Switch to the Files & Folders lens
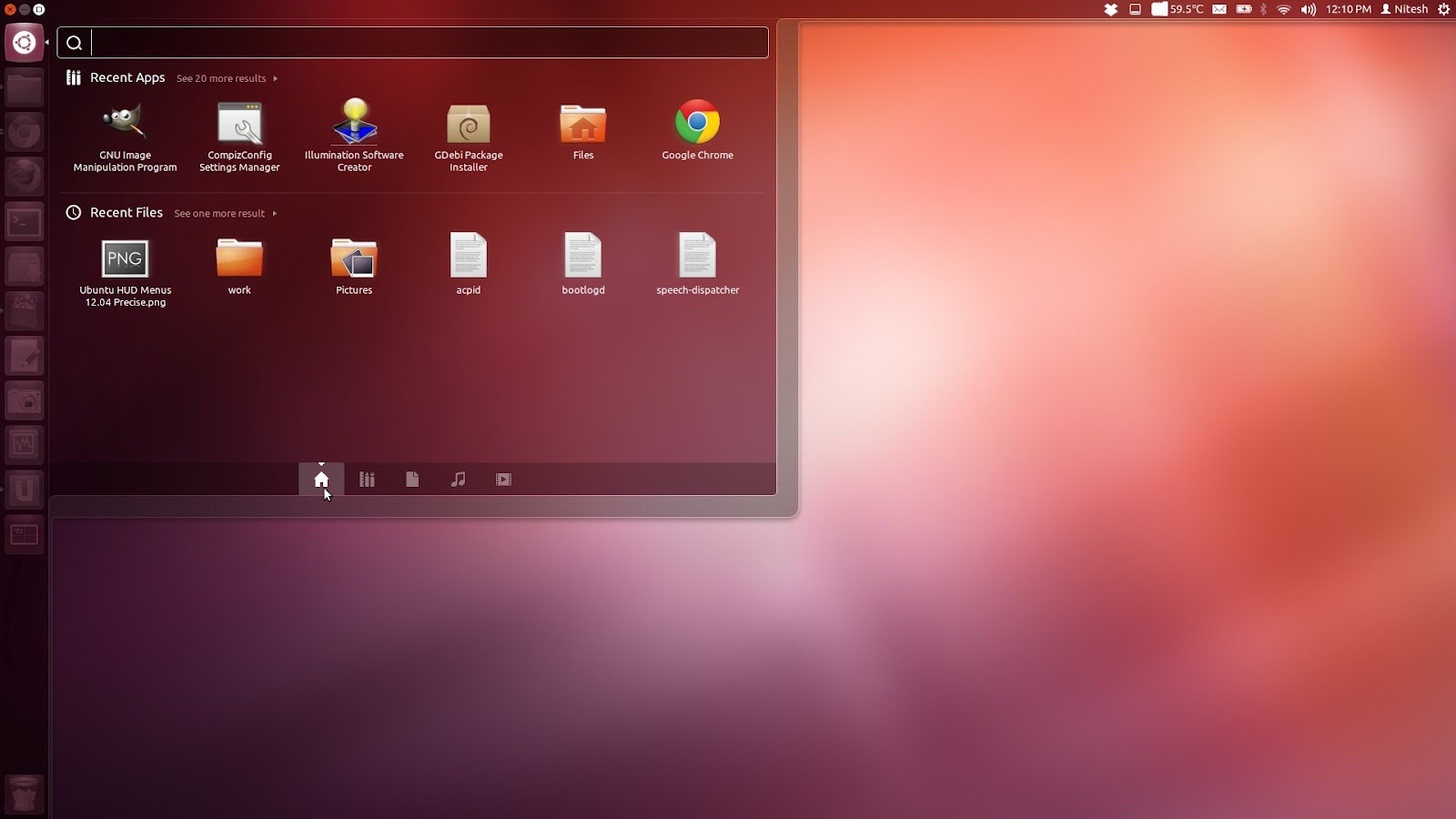 412,479
